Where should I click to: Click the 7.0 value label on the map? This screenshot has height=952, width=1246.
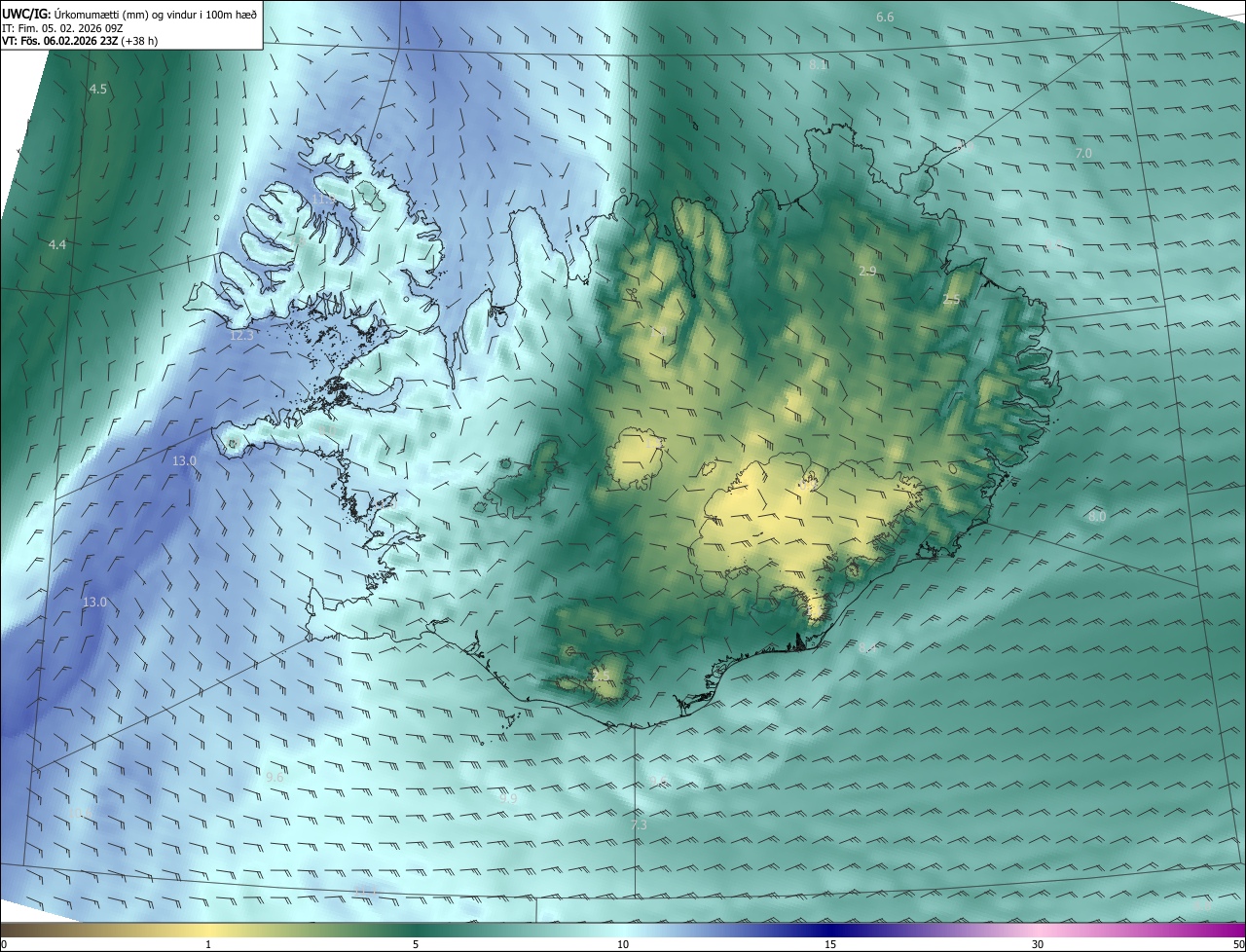click(1083, 154)
